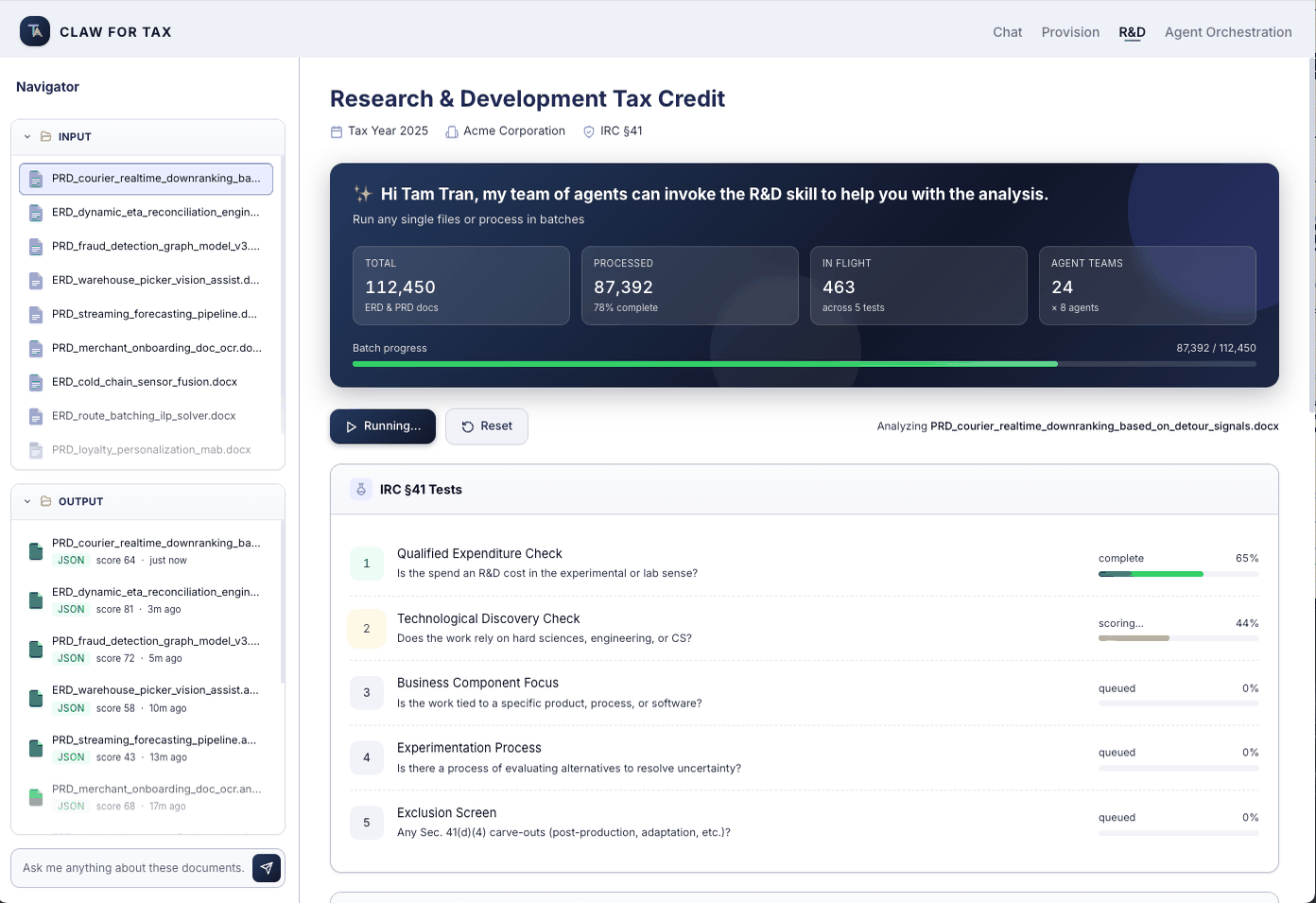The image size is (1316, 903).
Task: Open the Experimentation Process test row
Action: click(805, 757)
